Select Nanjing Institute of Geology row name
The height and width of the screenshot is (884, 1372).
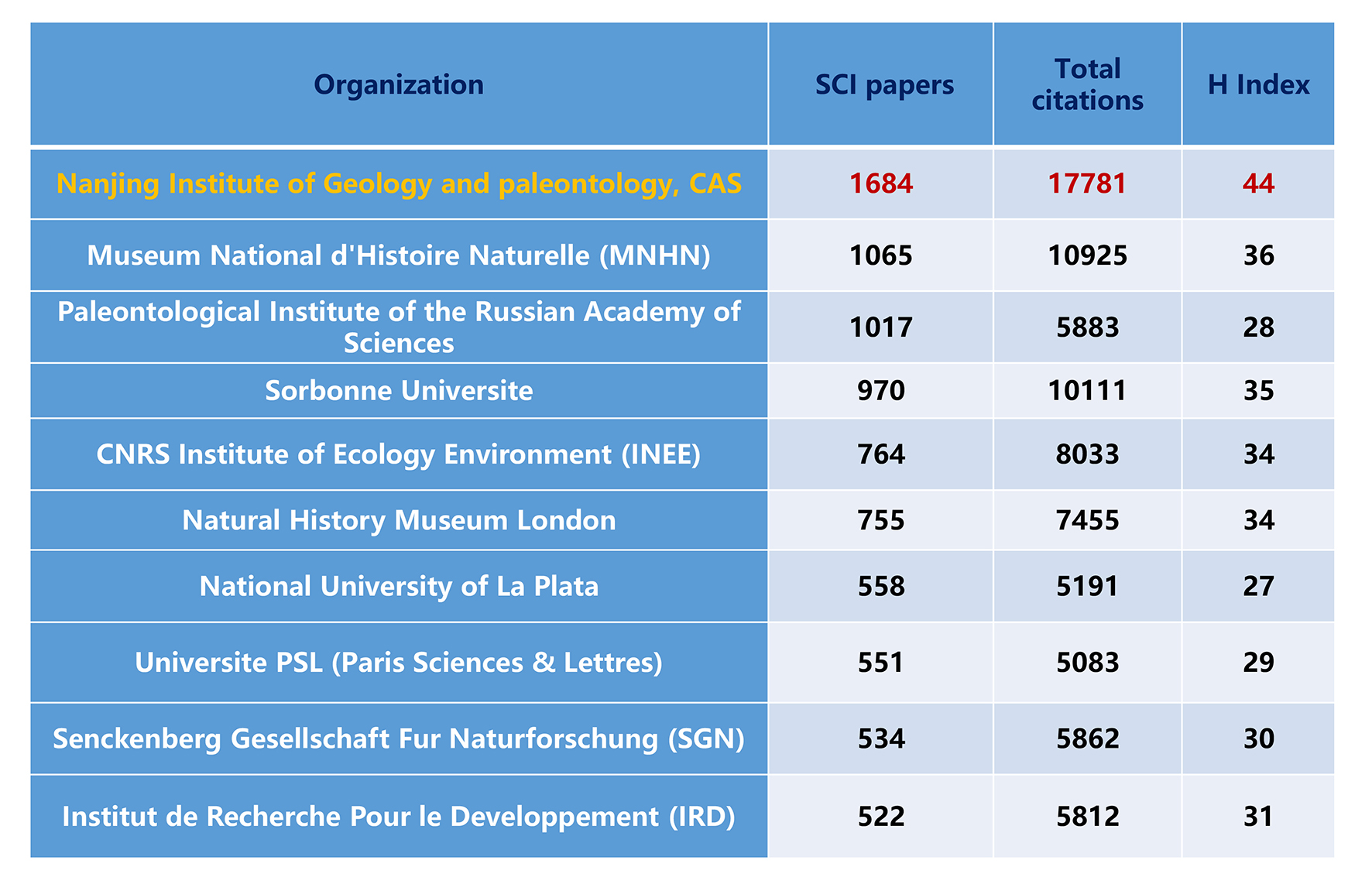coord(399,183)
